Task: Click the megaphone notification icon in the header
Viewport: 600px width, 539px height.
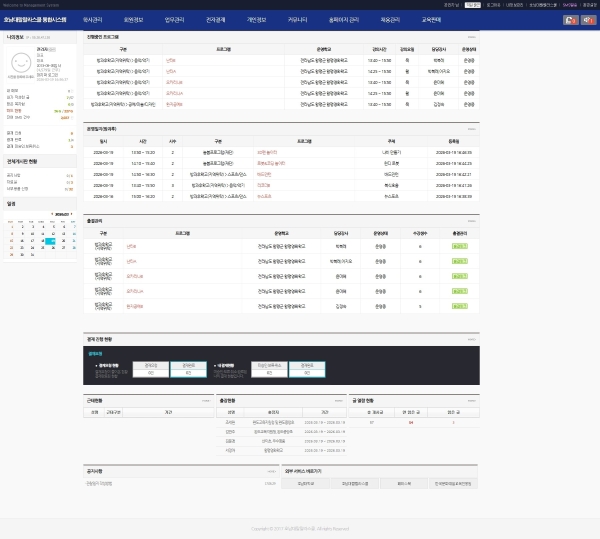Action: (588, 20)
